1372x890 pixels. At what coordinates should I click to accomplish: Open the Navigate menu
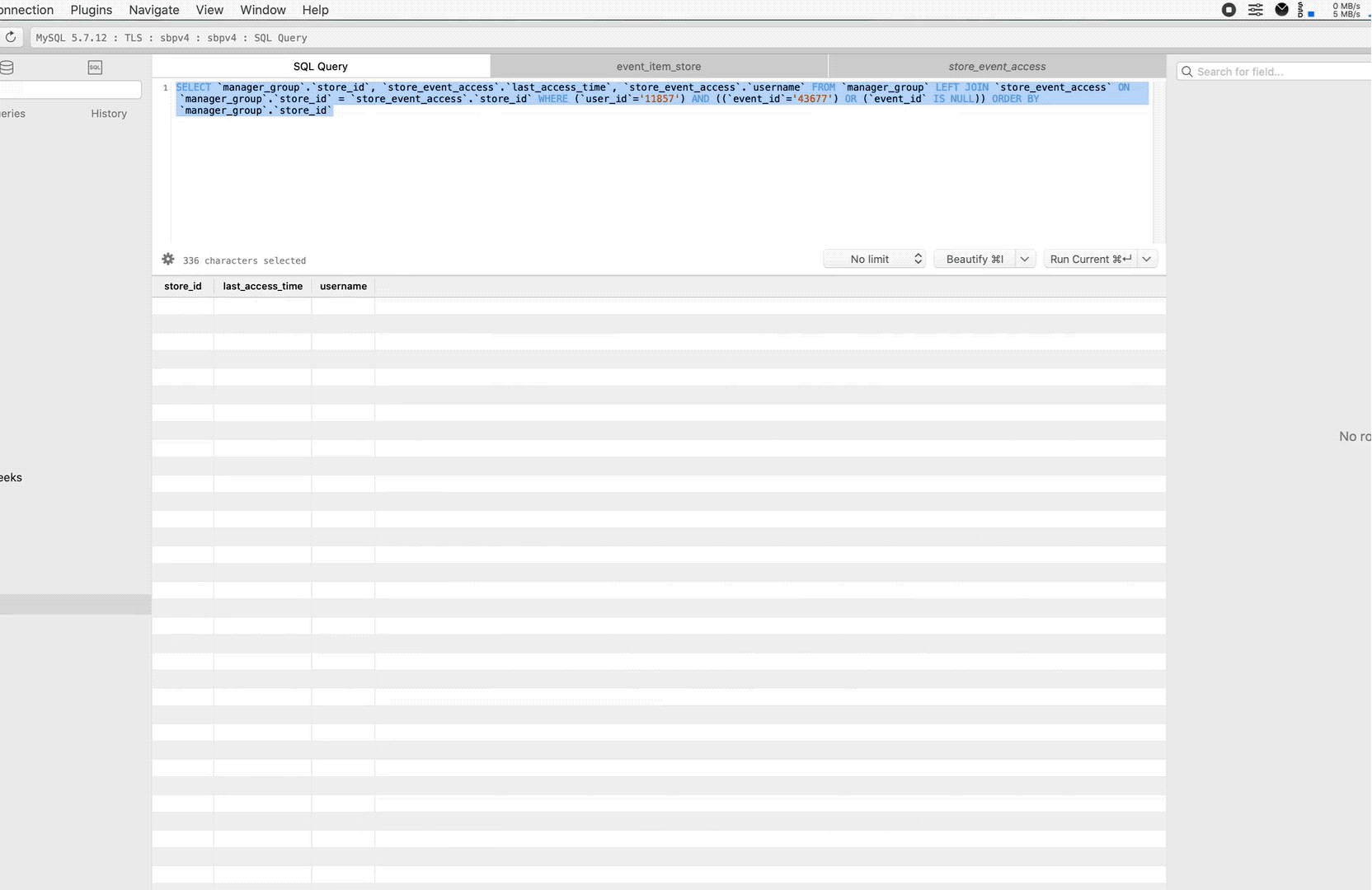(x=153, y=10)
